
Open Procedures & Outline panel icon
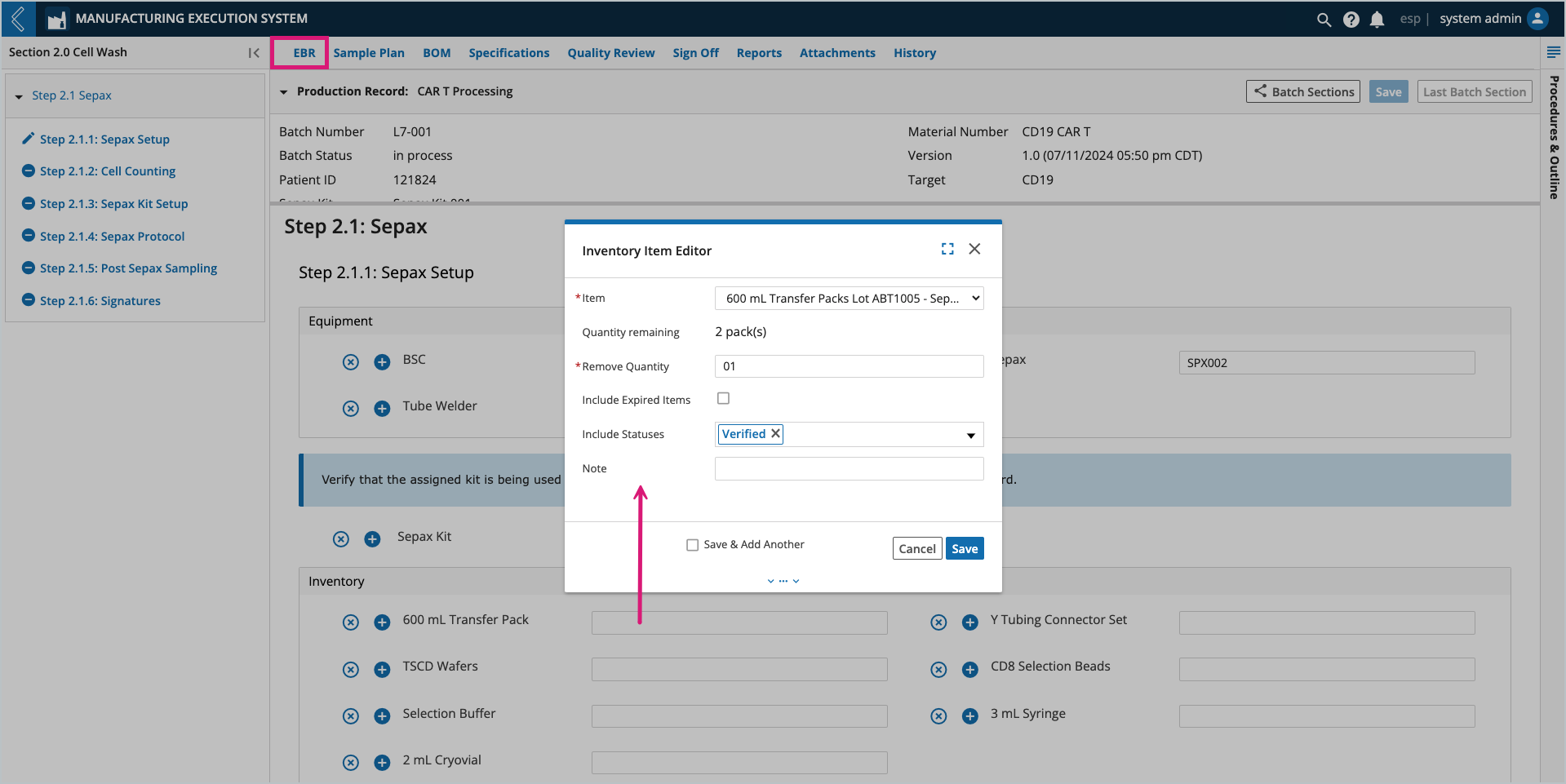coord(1553,52)
